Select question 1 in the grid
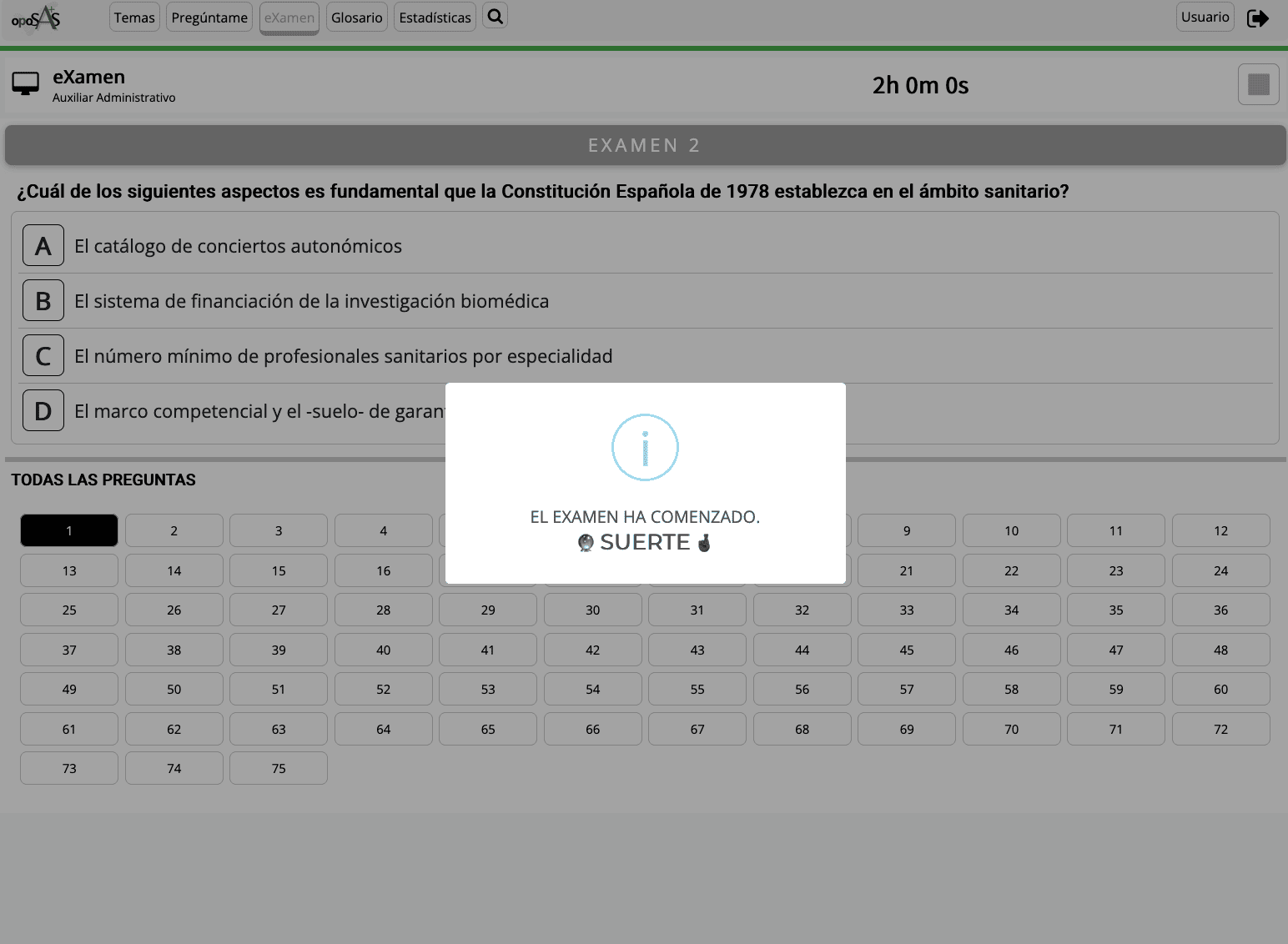The width and height of the screenshot is (1288, 944). (69, 530)
